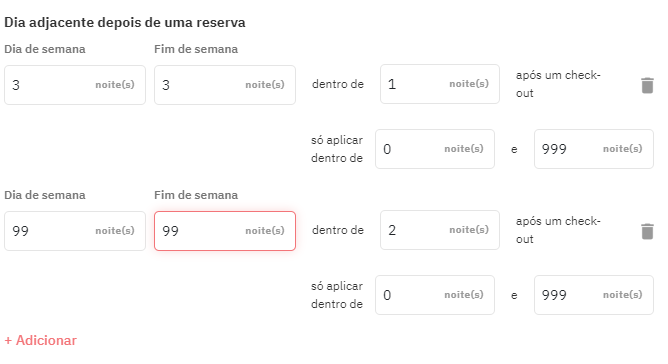
Task: Edit the 0 nights field in the 3-night rule
Action: coord(435,149)
